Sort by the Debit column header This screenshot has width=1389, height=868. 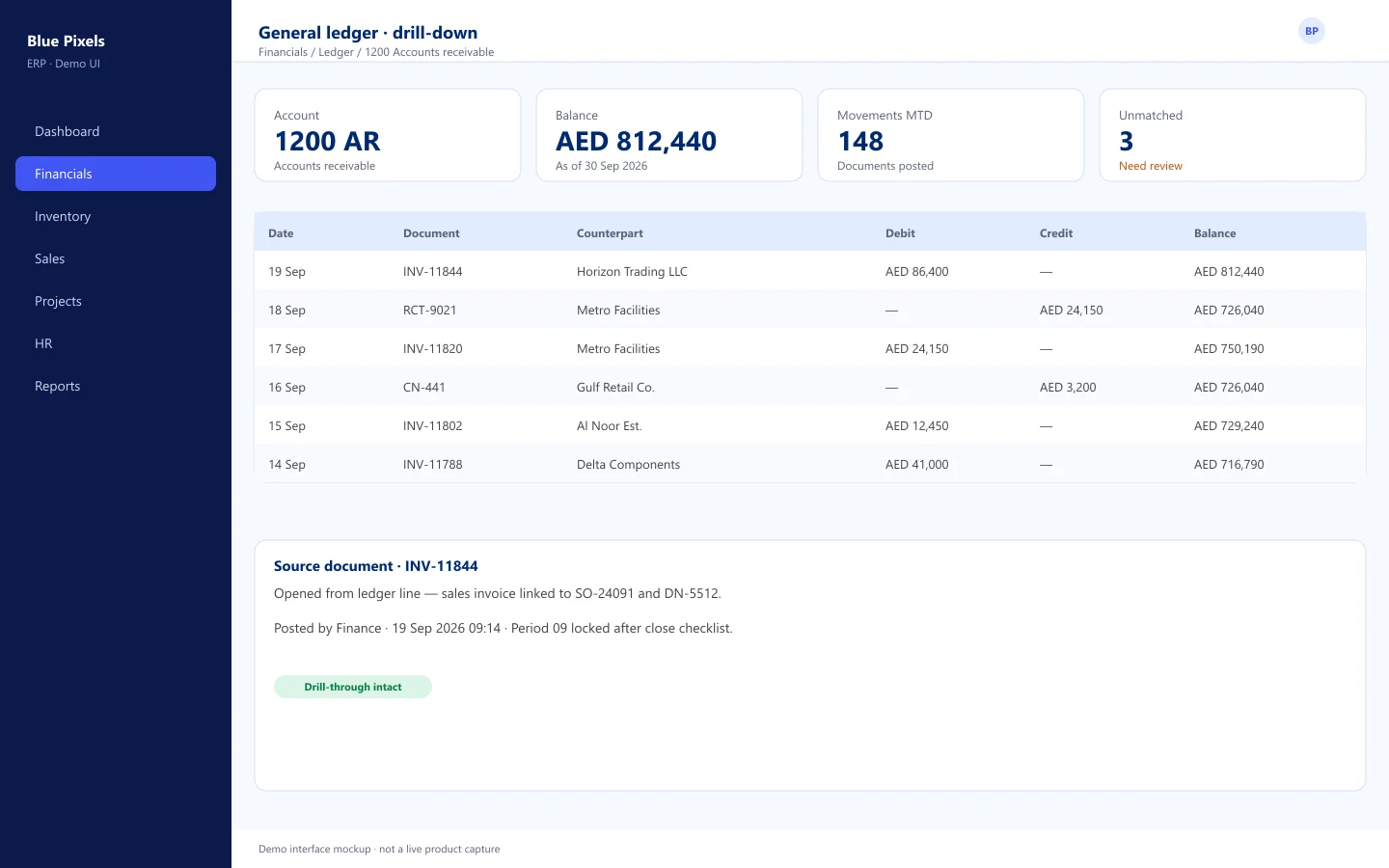point(900,233)
